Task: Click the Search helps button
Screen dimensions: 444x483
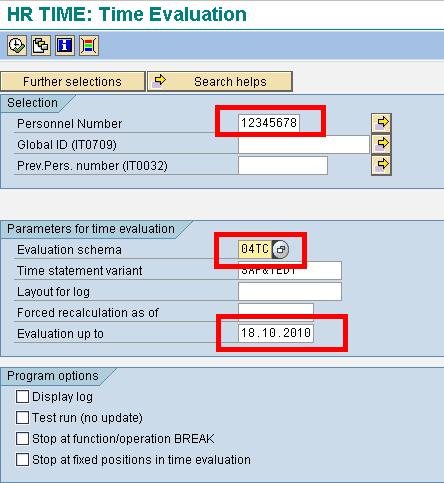Action: click(220, 81)
